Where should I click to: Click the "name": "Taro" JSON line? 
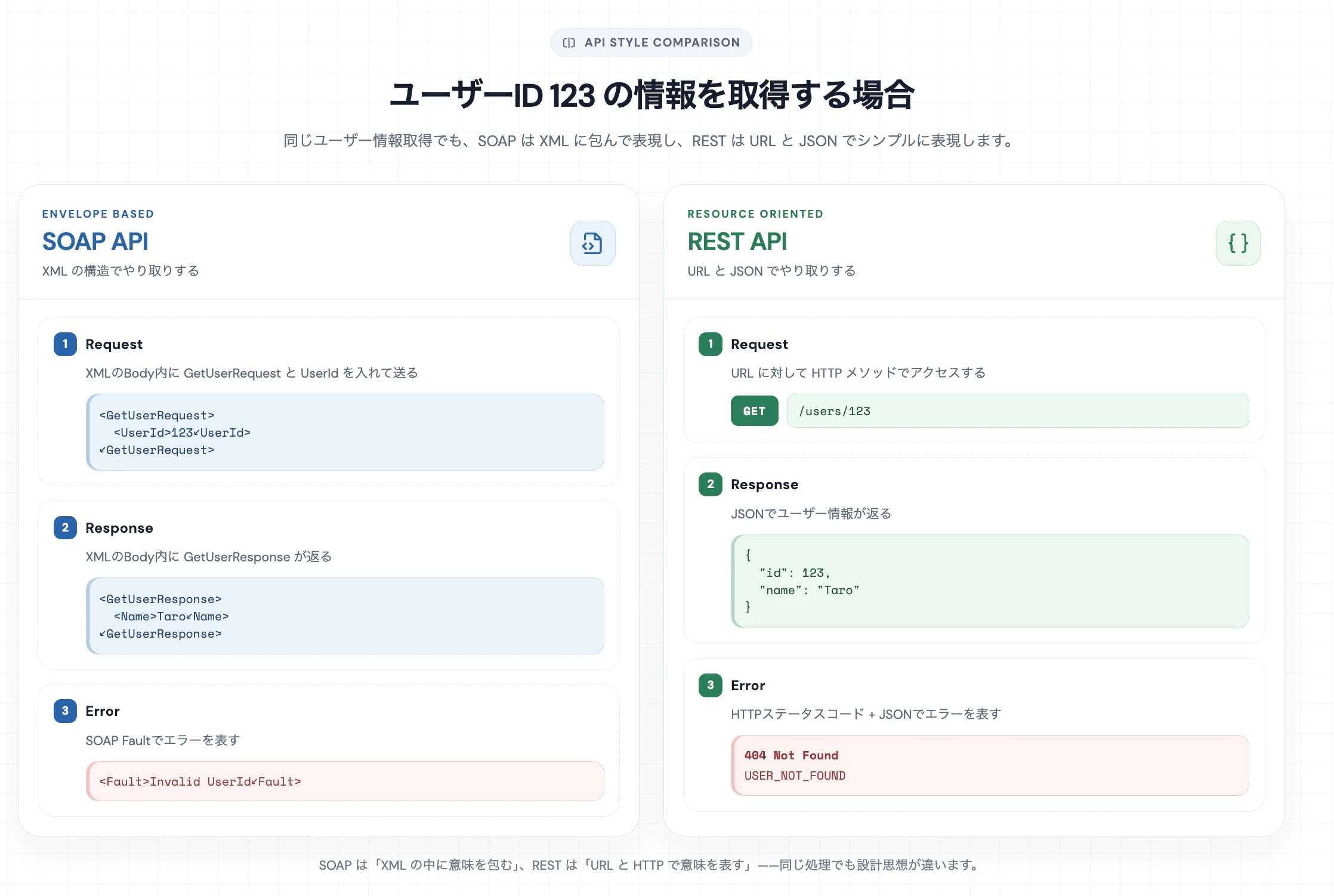point(810,590)
